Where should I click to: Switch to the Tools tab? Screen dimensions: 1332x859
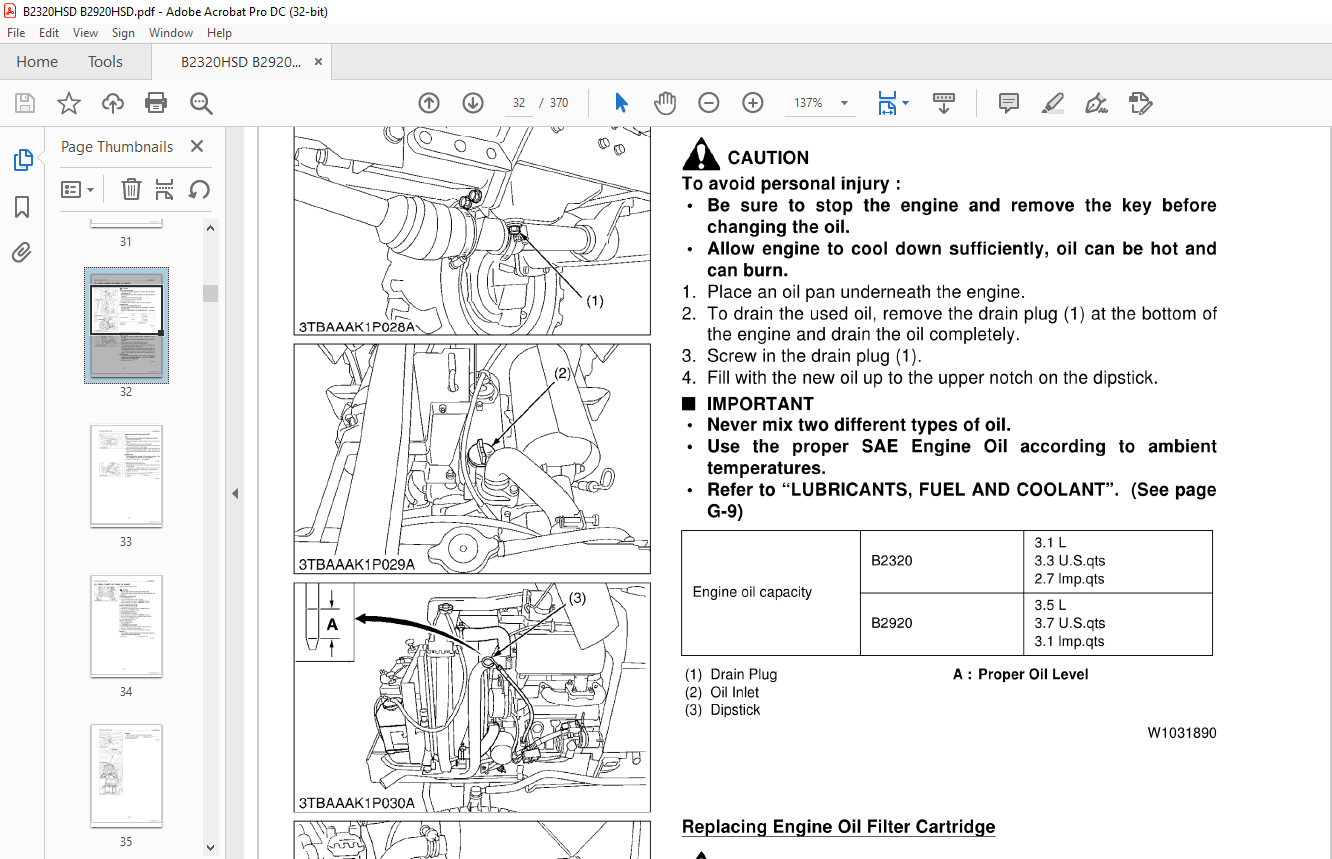[105, 62]
